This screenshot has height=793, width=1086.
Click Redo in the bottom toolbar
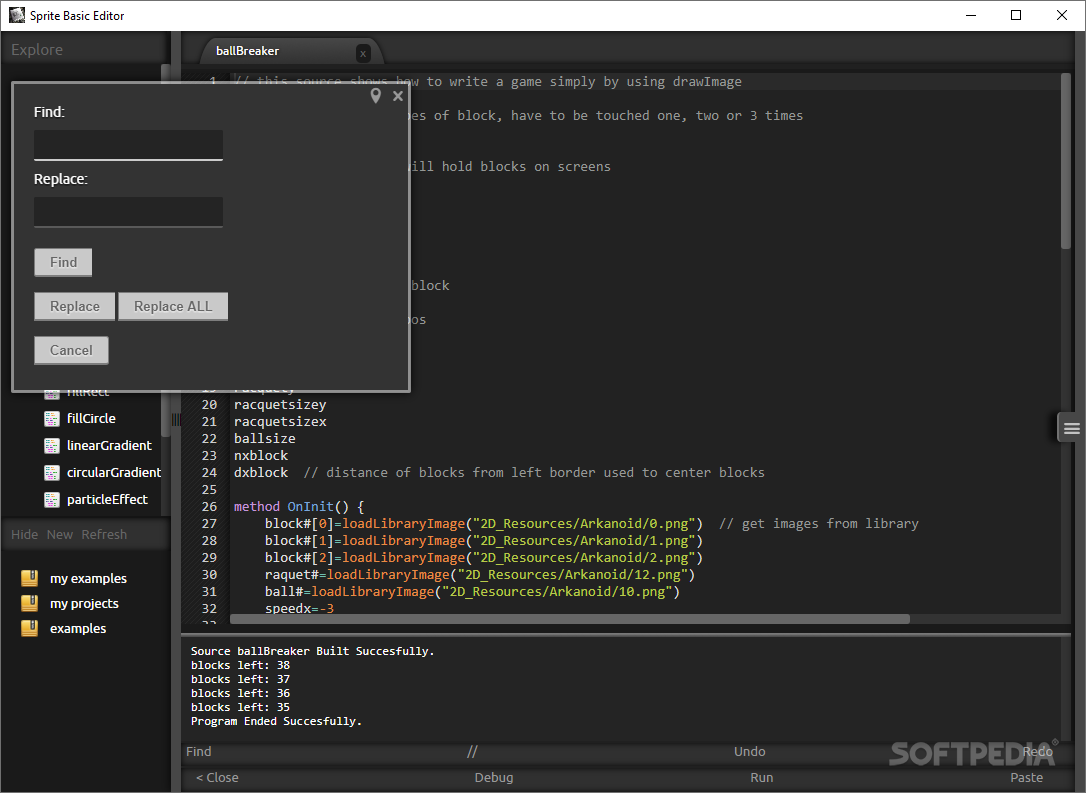coord(1038,751)
